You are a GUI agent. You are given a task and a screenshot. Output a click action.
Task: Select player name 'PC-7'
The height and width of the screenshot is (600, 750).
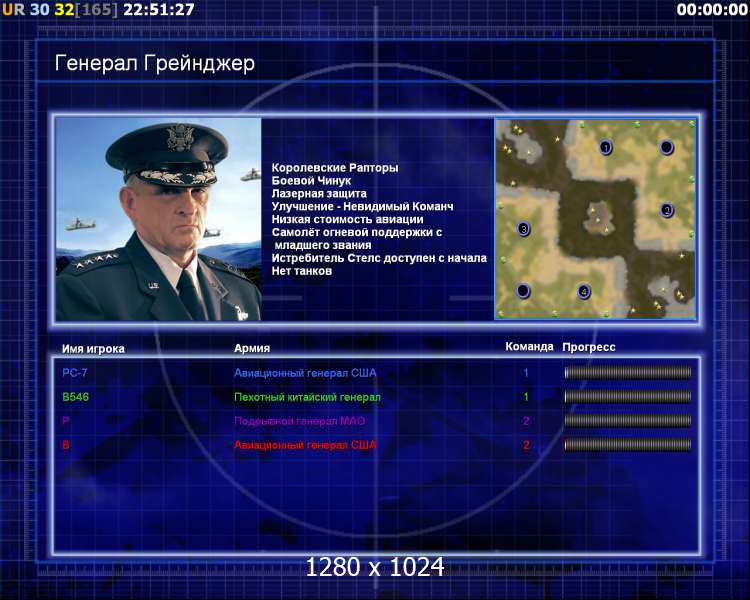75,373
